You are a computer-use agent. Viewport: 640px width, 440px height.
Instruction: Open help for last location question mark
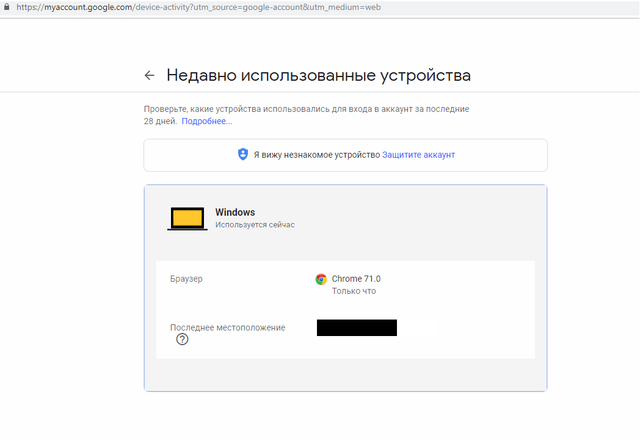(182, 339)
